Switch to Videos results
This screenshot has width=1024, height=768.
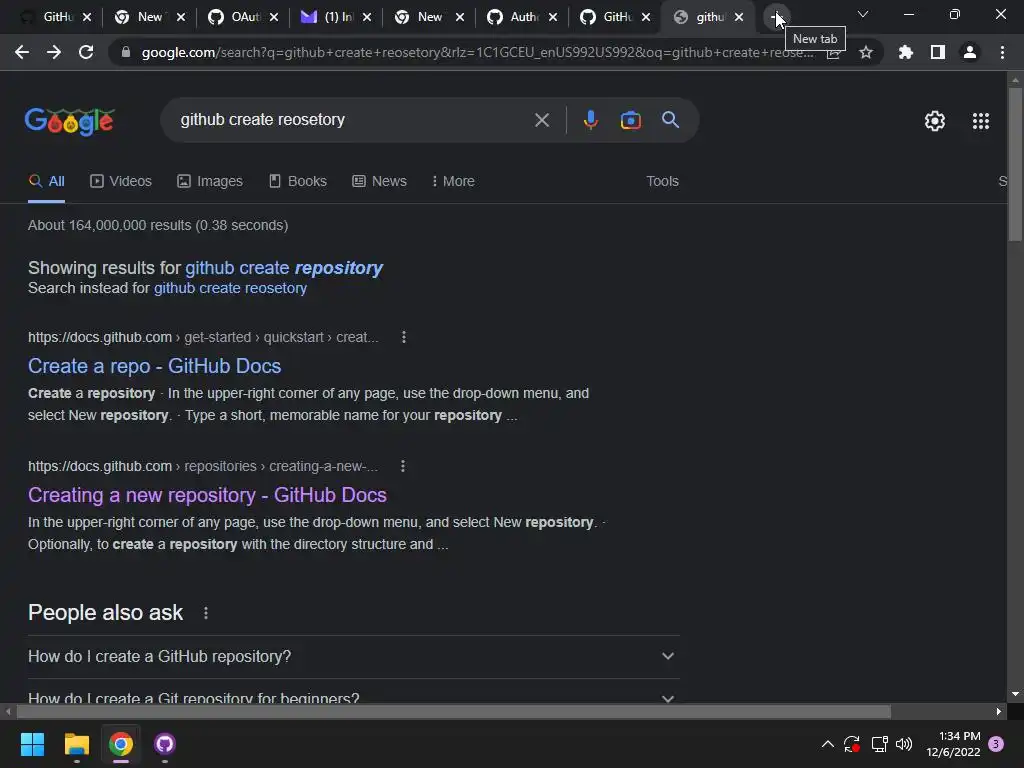121,181
